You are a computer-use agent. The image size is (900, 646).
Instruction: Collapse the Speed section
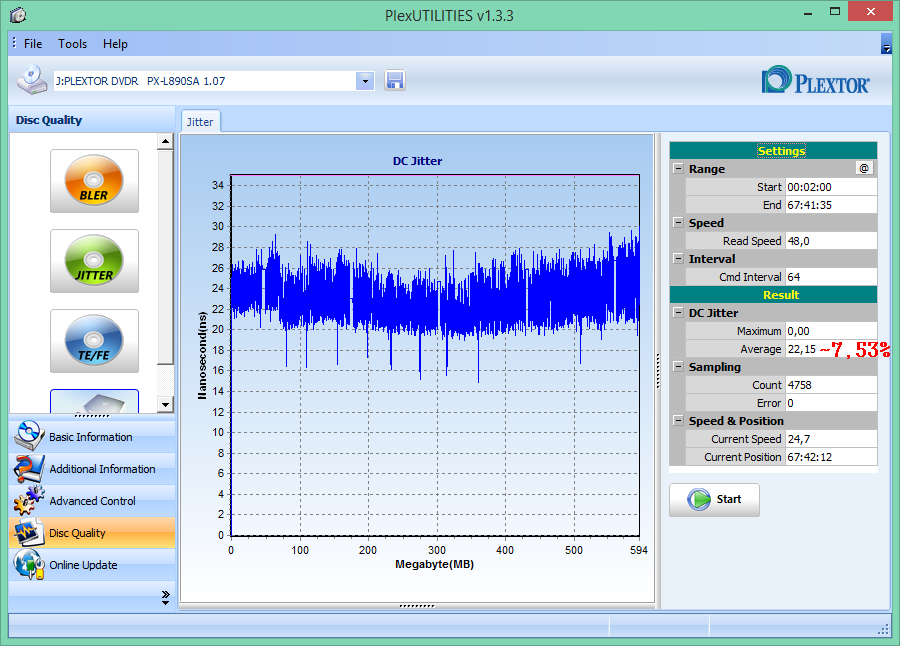(x=678, y=223)
